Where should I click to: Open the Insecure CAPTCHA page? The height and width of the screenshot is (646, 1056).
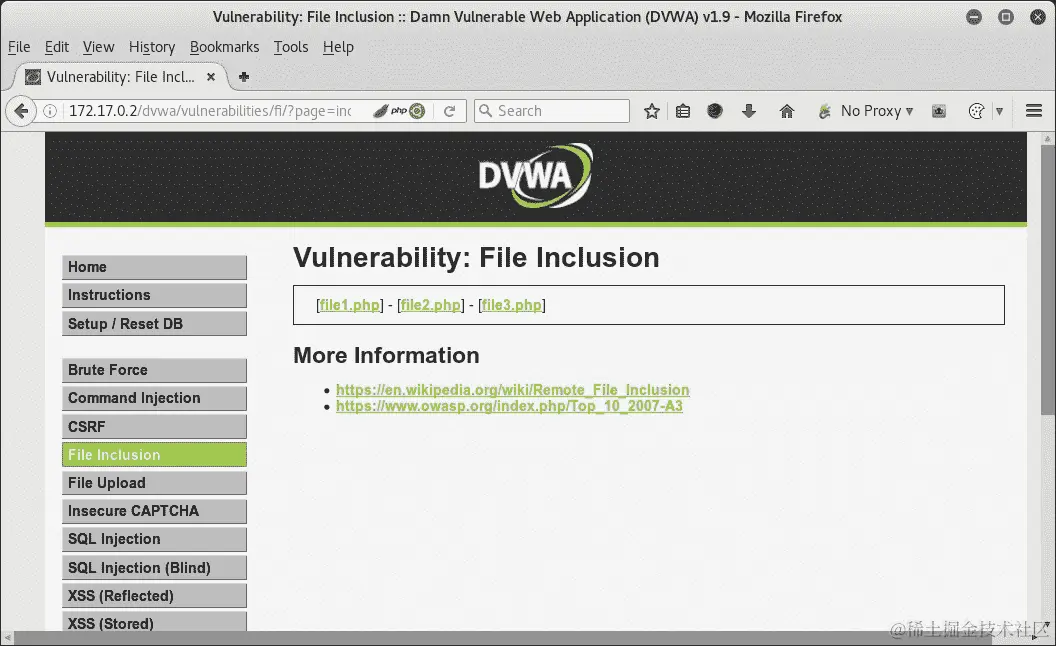tap(154, 511)
